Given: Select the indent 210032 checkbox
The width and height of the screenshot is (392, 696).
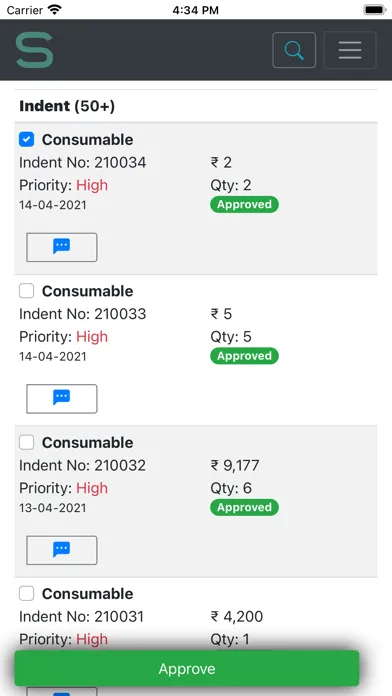Looking at the screenshot, I should pos(27,443).
